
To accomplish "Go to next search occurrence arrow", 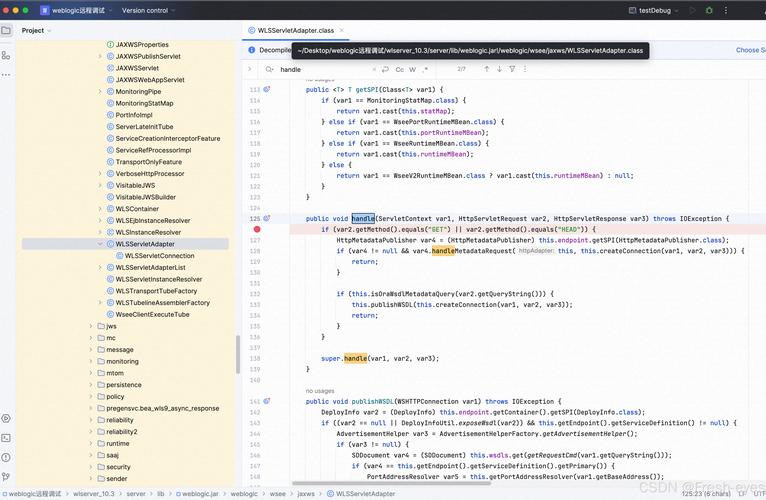I will 499,69.
